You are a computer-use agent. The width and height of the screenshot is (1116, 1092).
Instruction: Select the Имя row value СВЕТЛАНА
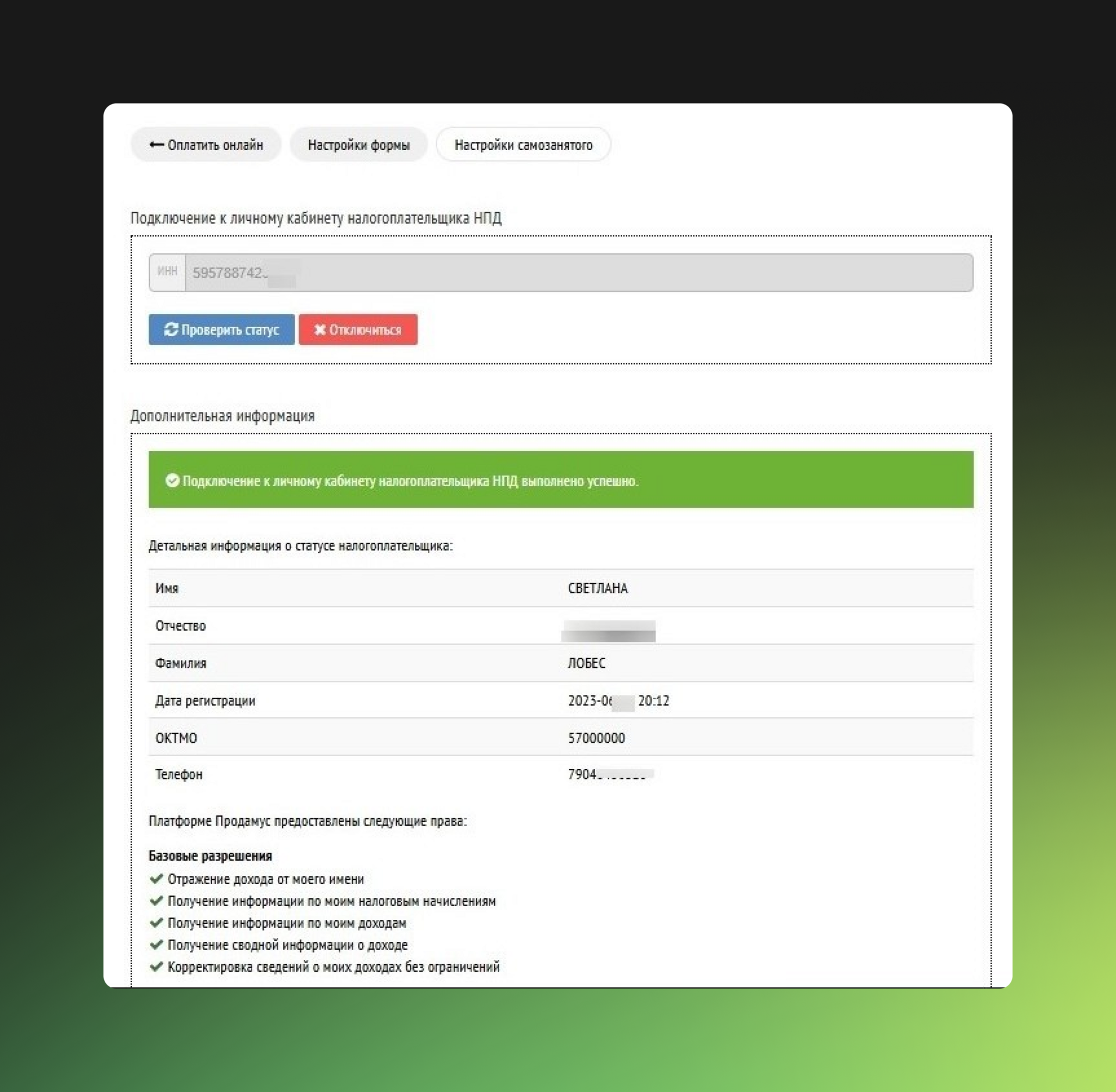598,588
